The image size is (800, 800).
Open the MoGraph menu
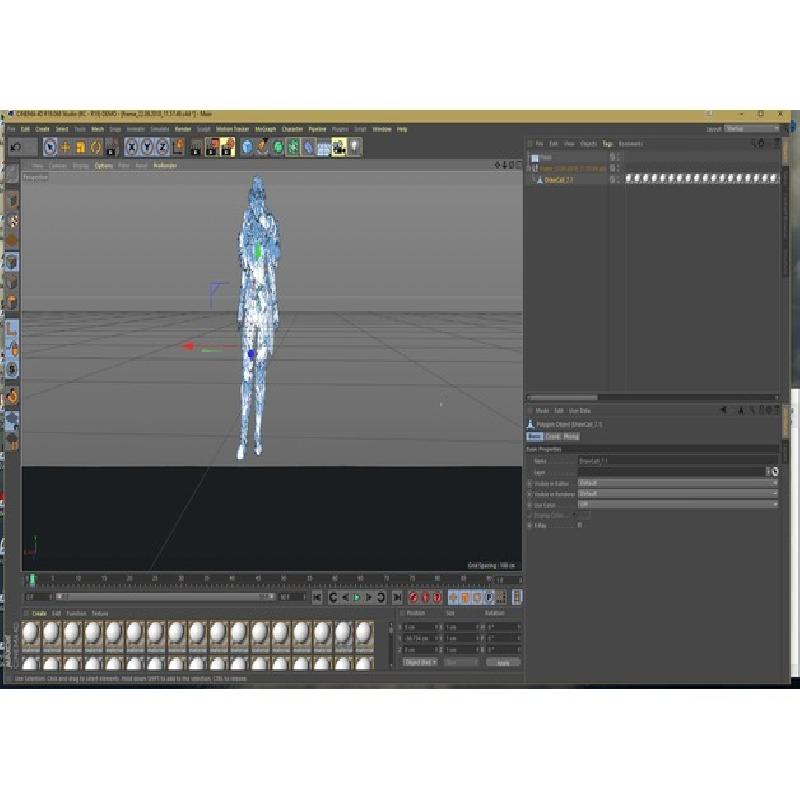coord(265,129)
